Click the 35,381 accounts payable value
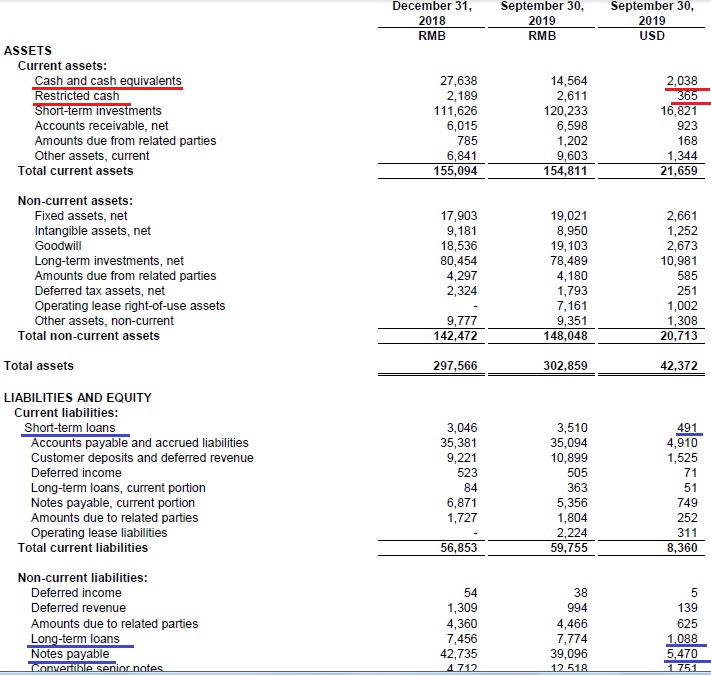This screenshot has width=711, height=675. (x=459, y=442)
